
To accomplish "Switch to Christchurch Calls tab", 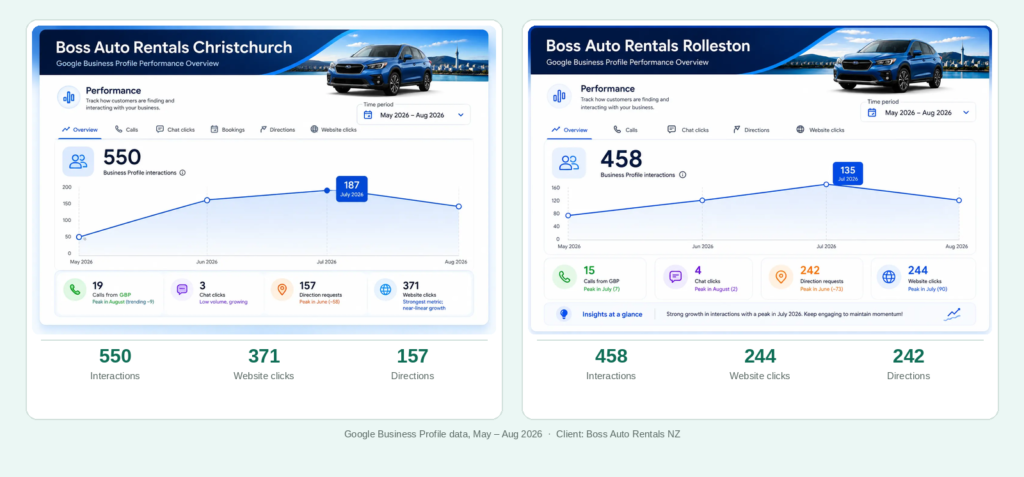I will (x=127, y=129).
